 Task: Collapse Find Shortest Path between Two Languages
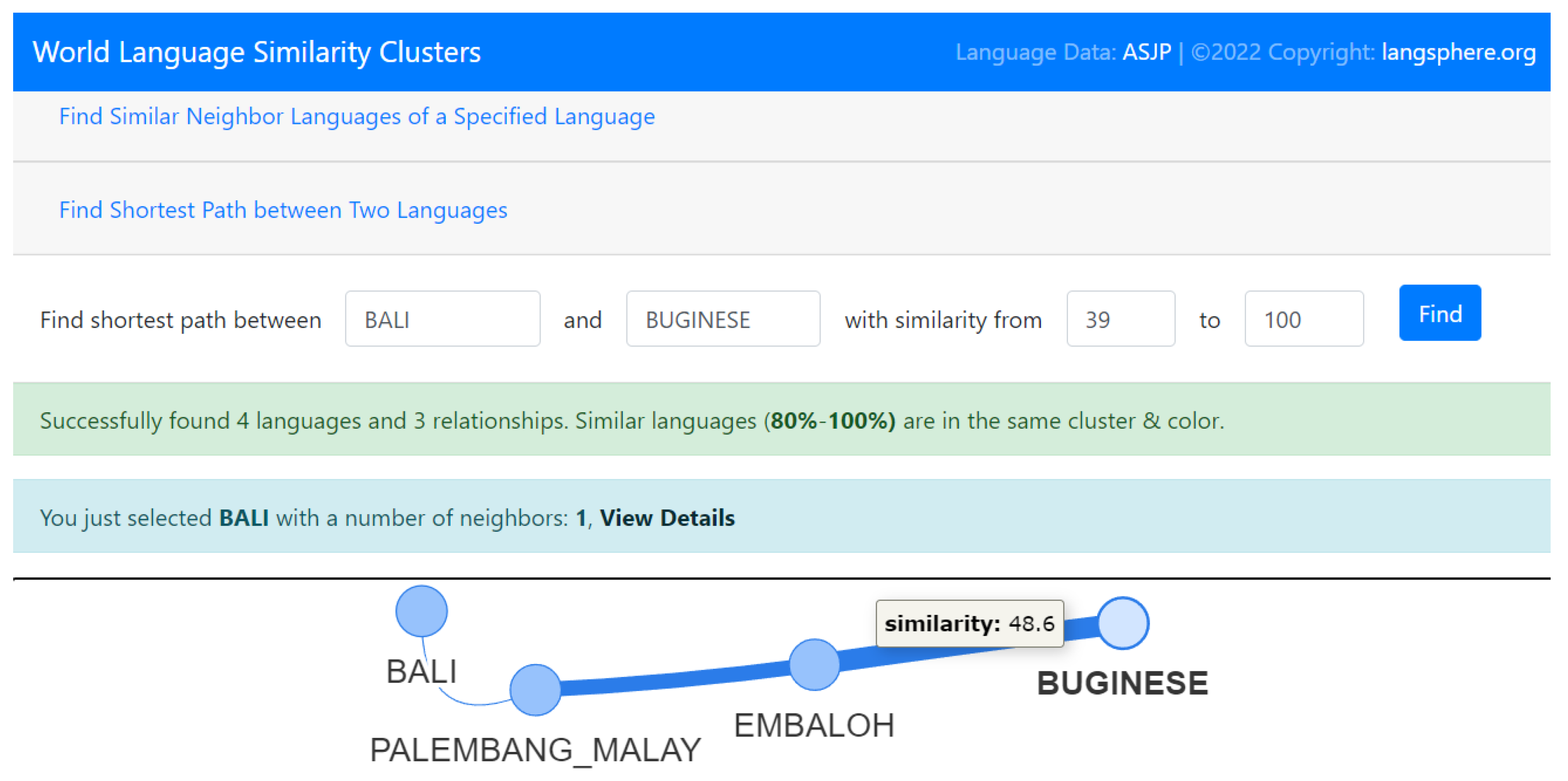283,210
